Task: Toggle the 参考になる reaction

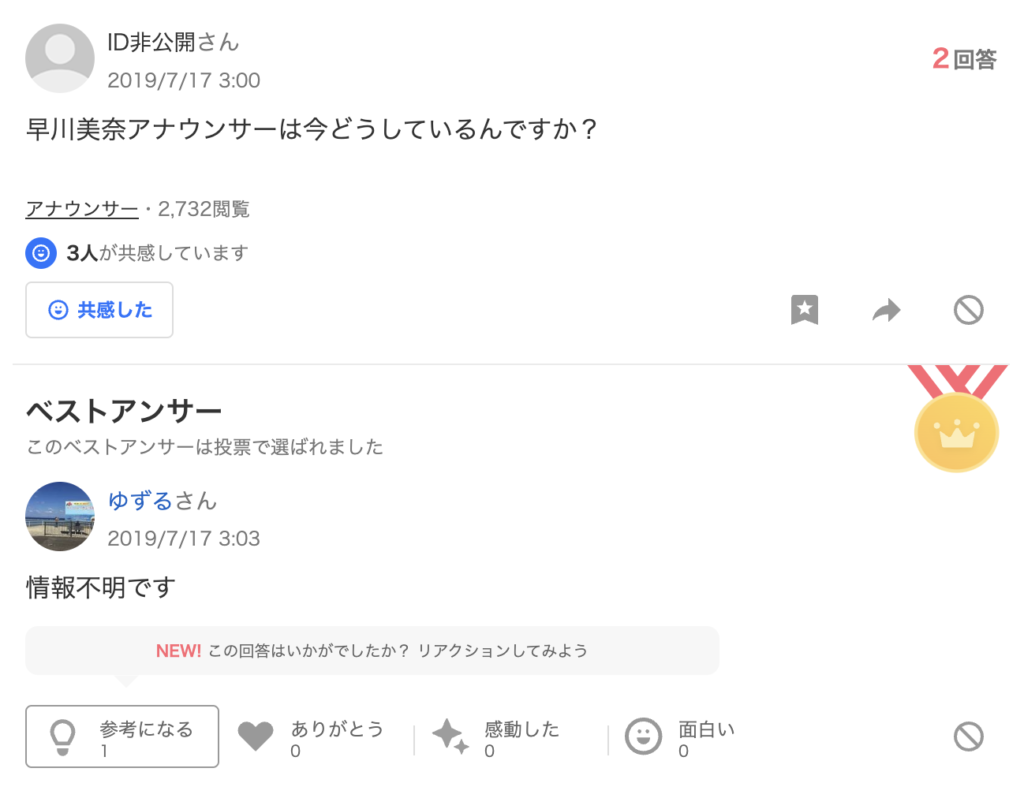Action: (122, 736)
